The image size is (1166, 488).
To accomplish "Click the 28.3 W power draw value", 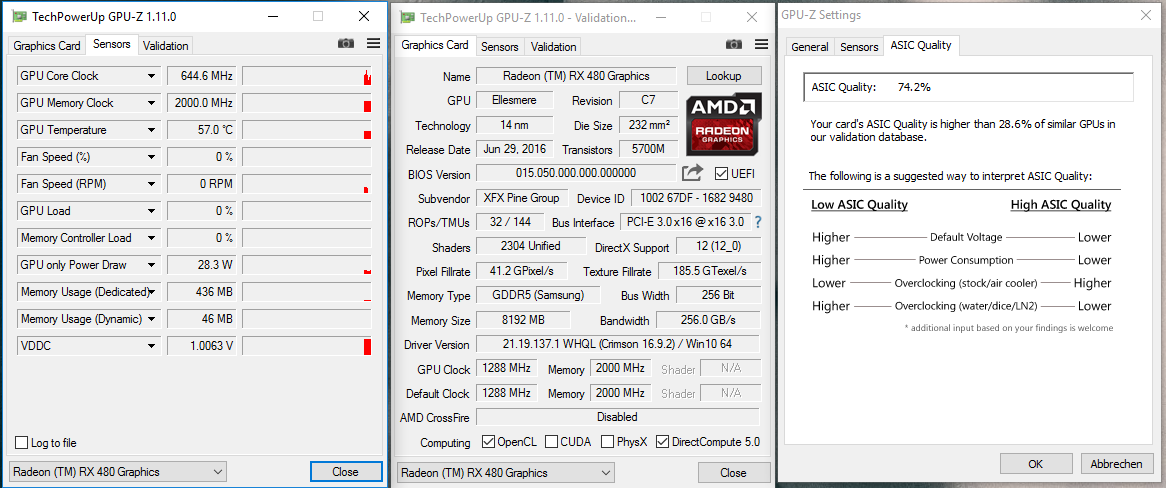I will (201, 265).
